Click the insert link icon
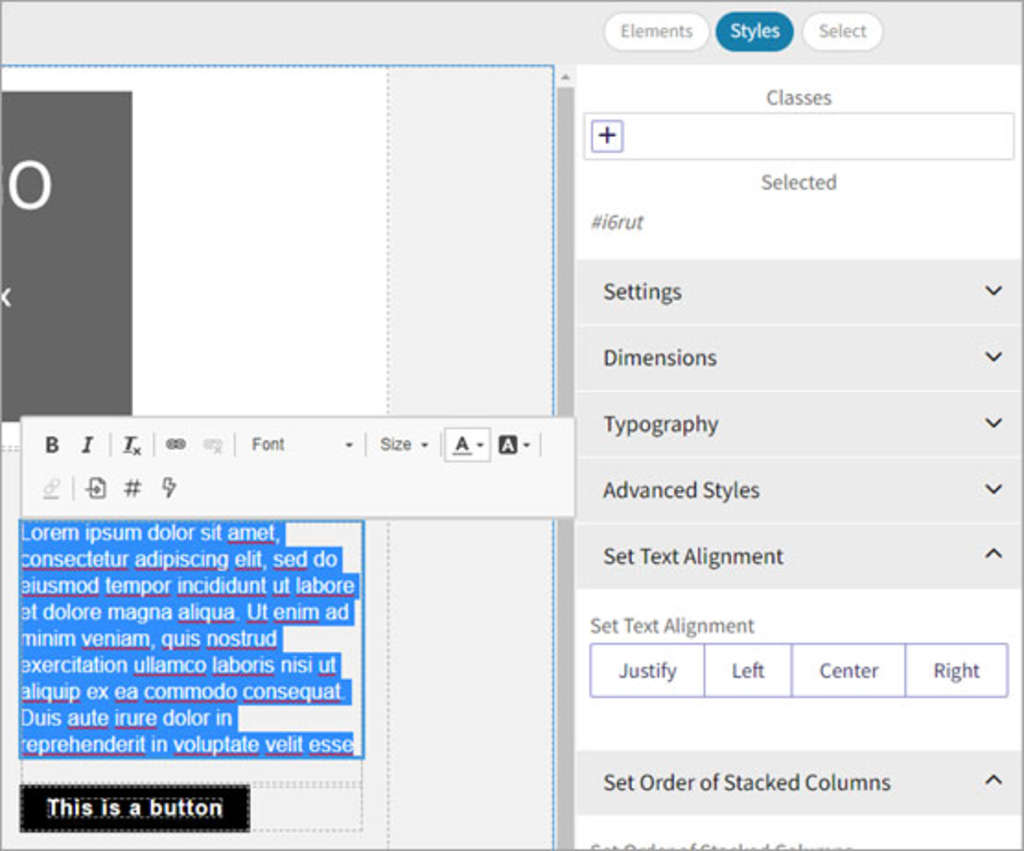Screen dimensions: 1024x851 point(176,444)
